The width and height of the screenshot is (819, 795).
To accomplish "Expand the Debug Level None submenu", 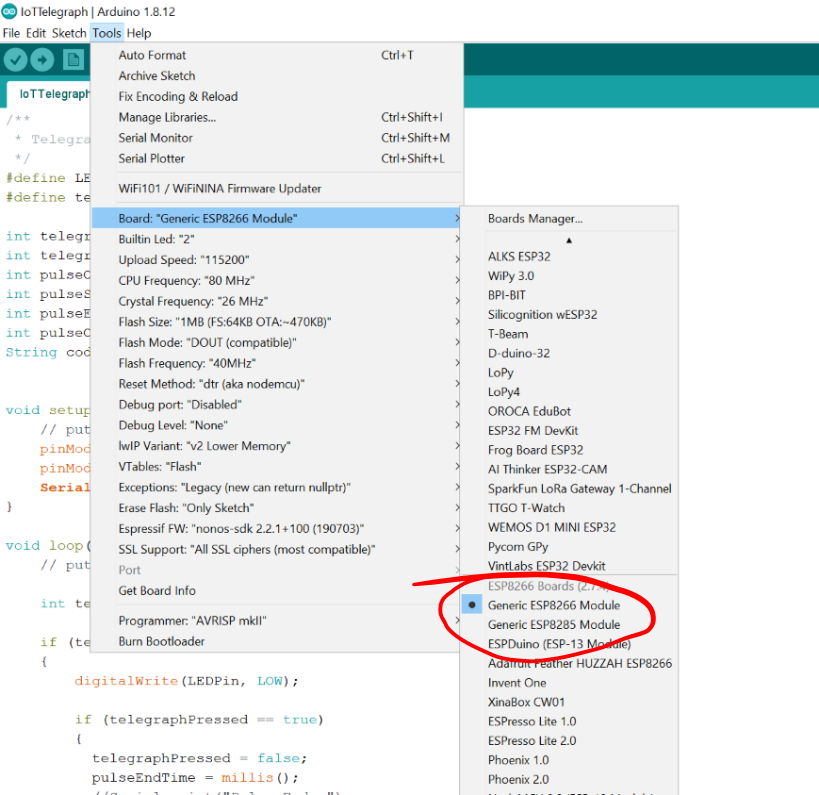I will point(277,425).
